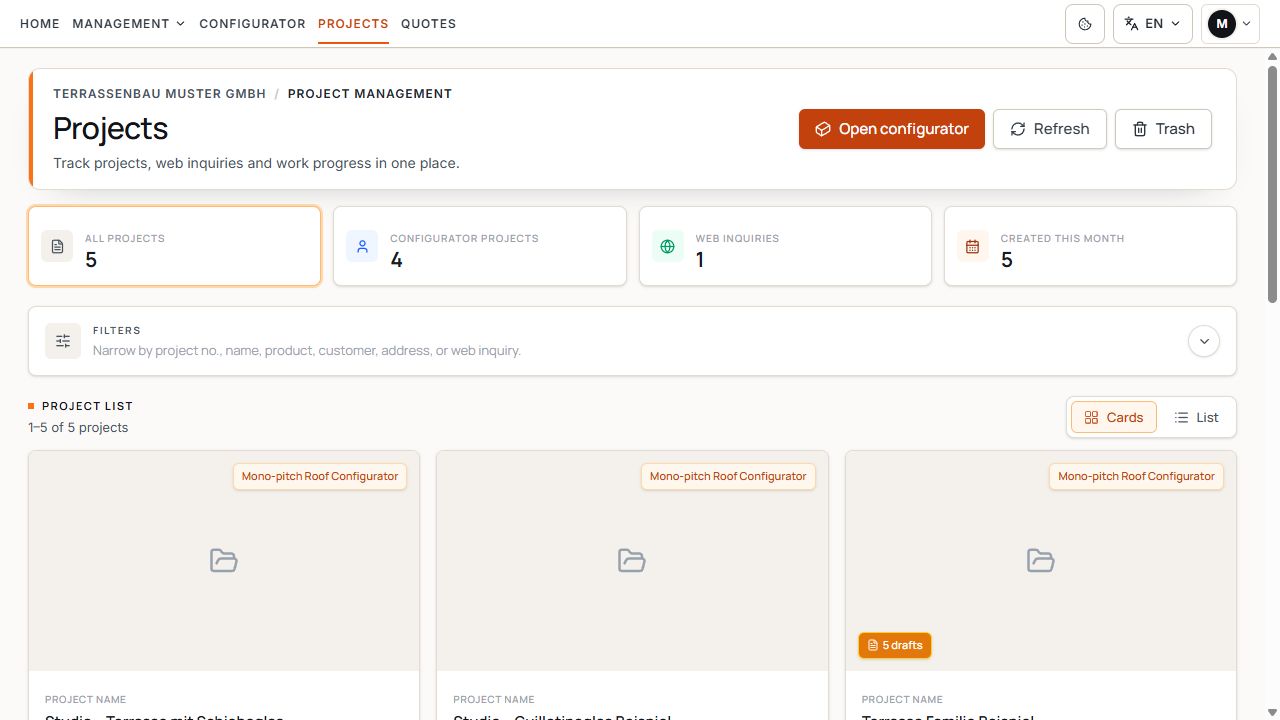The image size is (1280, 720).
Task: Click the Configurator Projects person icon
Action: click(362, 246)
